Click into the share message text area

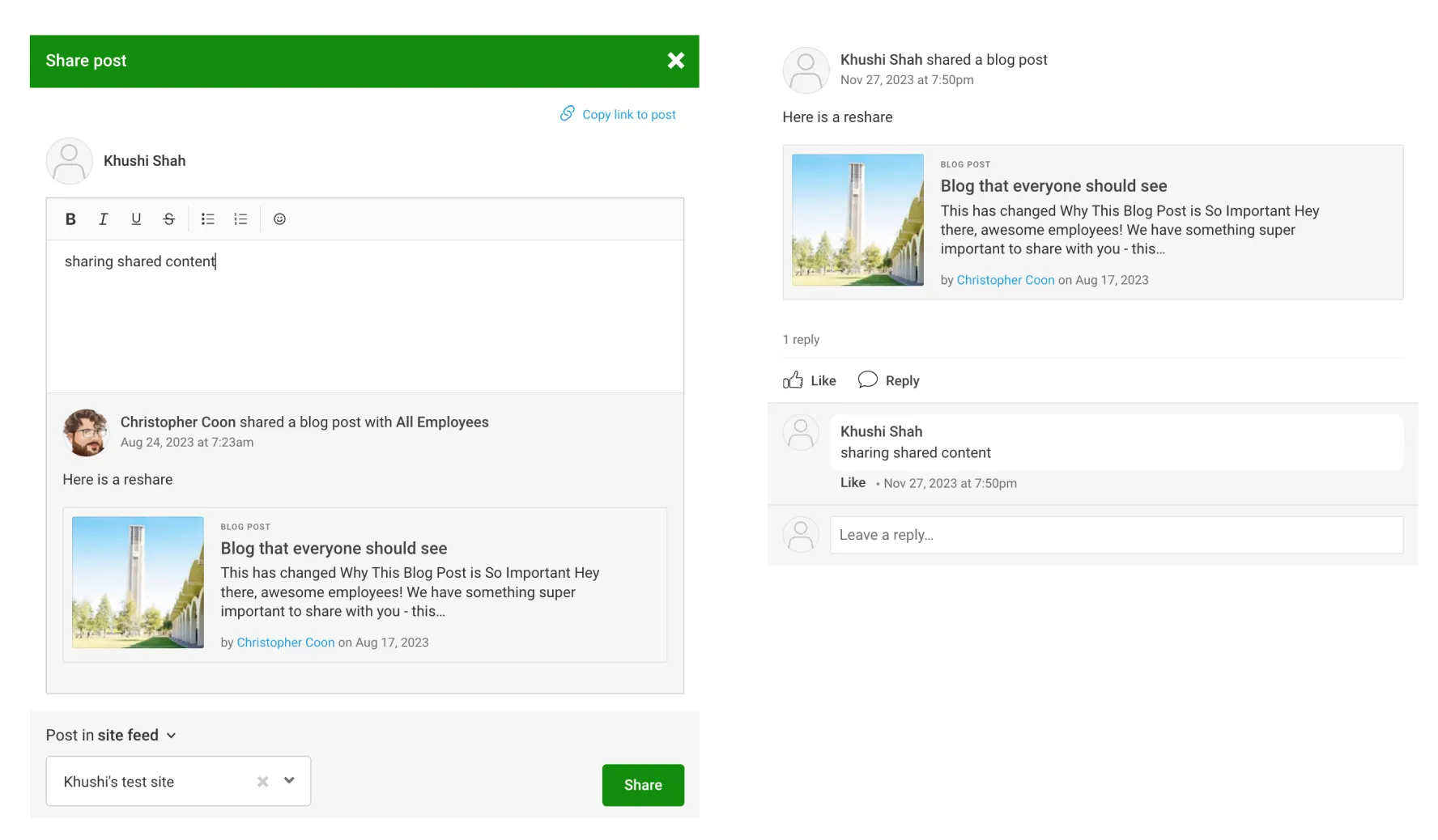point(364,316)
